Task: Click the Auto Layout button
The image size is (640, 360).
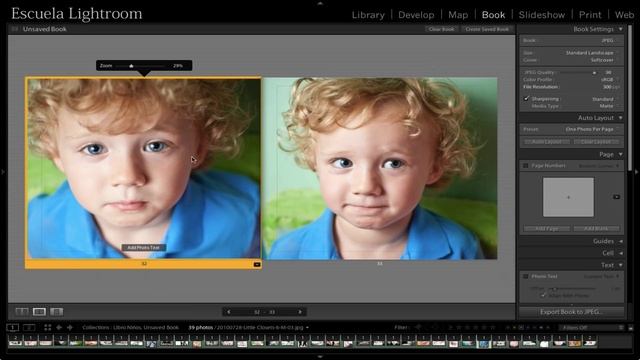Action: click(547, 142)
